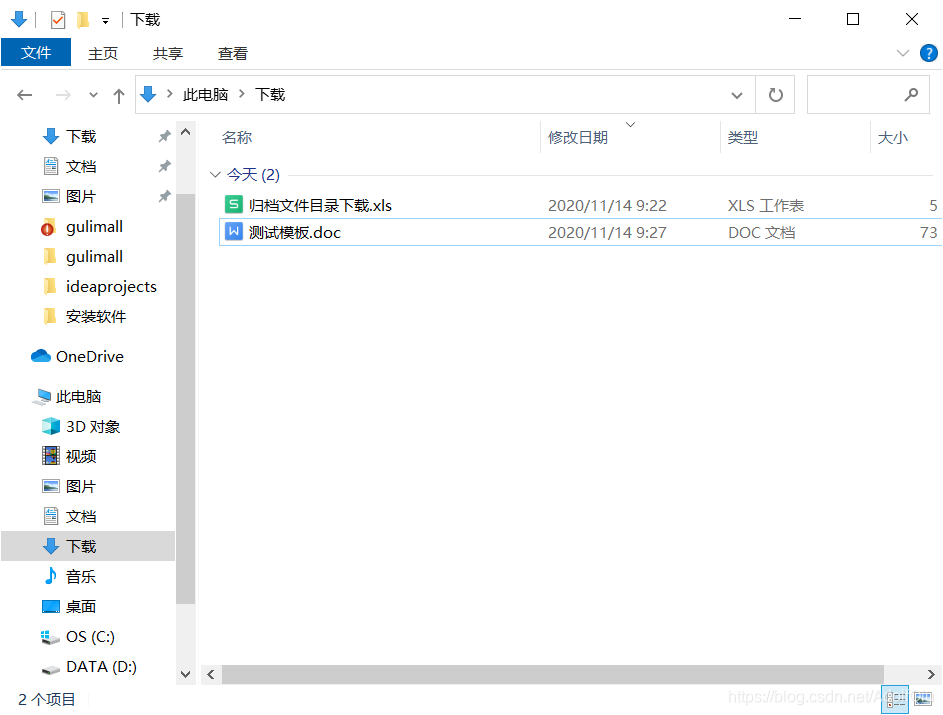Collapse the 今天 (2) group
The height and width of the screenshot is (715, 943).
click(215, 174)
